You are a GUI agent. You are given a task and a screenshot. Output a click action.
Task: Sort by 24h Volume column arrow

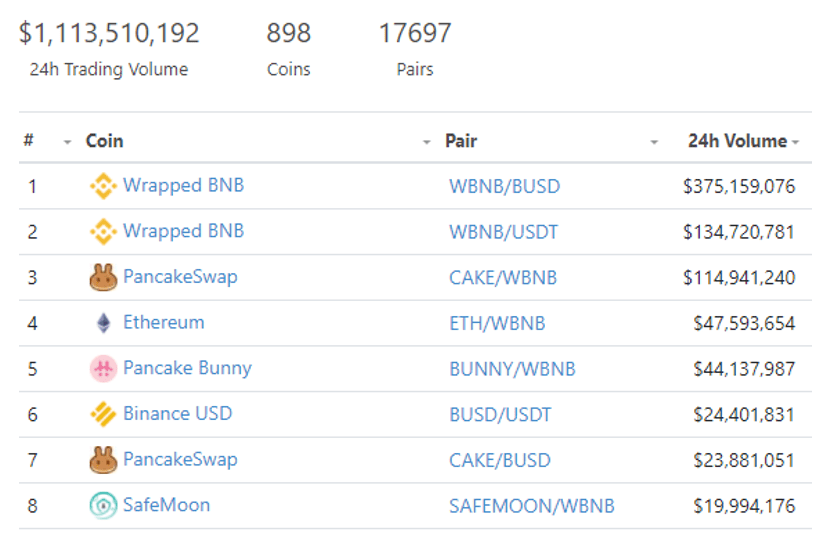pyautogui.click(x=795, y=143)
